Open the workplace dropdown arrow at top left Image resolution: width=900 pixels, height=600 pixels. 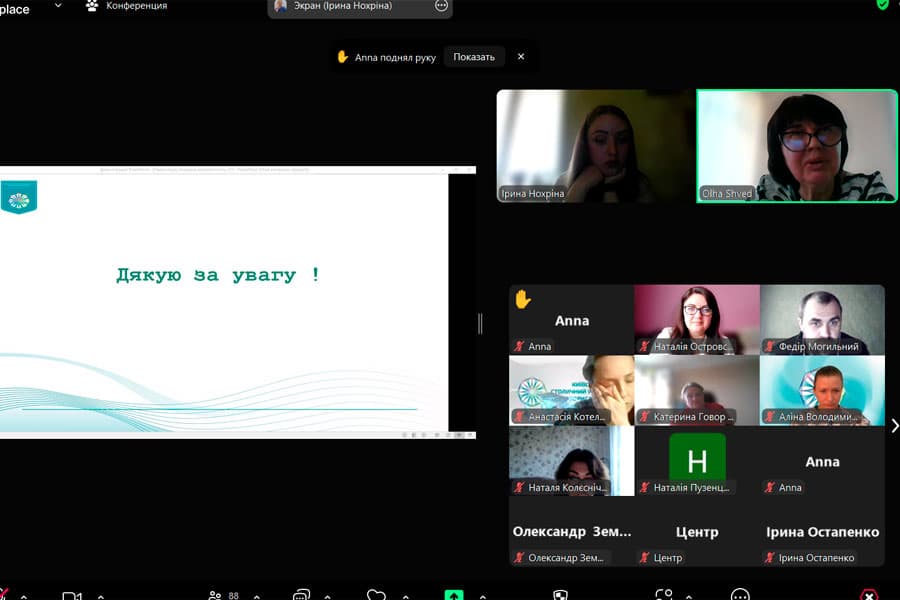coord(57,6)
